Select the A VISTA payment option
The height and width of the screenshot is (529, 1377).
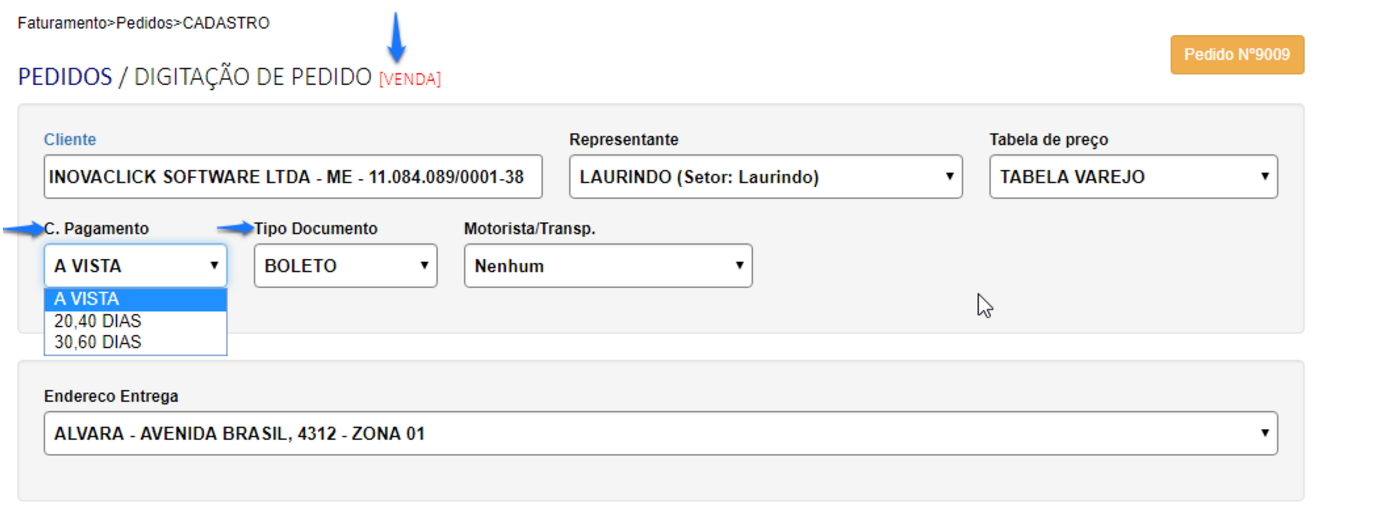click(x=135, y=299)
